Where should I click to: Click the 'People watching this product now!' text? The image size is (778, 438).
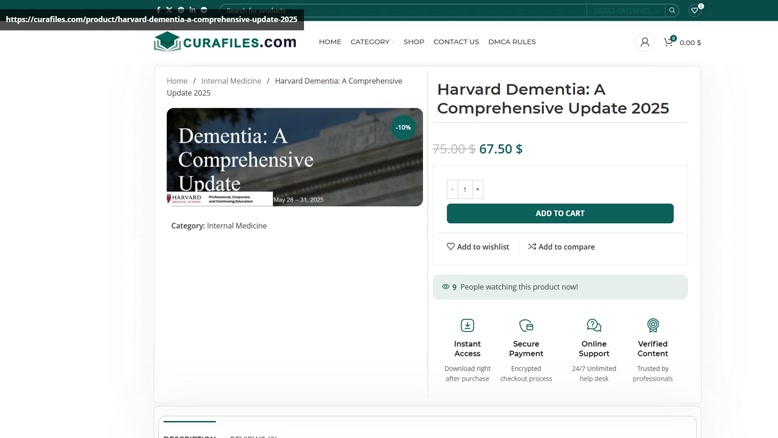tap(519, 287)
